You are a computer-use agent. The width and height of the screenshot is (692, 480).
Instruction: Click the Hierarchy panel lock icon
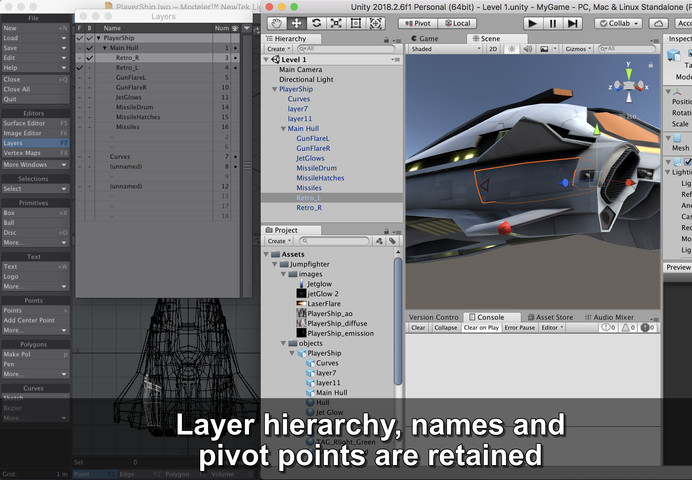click(x=387, y=40)
